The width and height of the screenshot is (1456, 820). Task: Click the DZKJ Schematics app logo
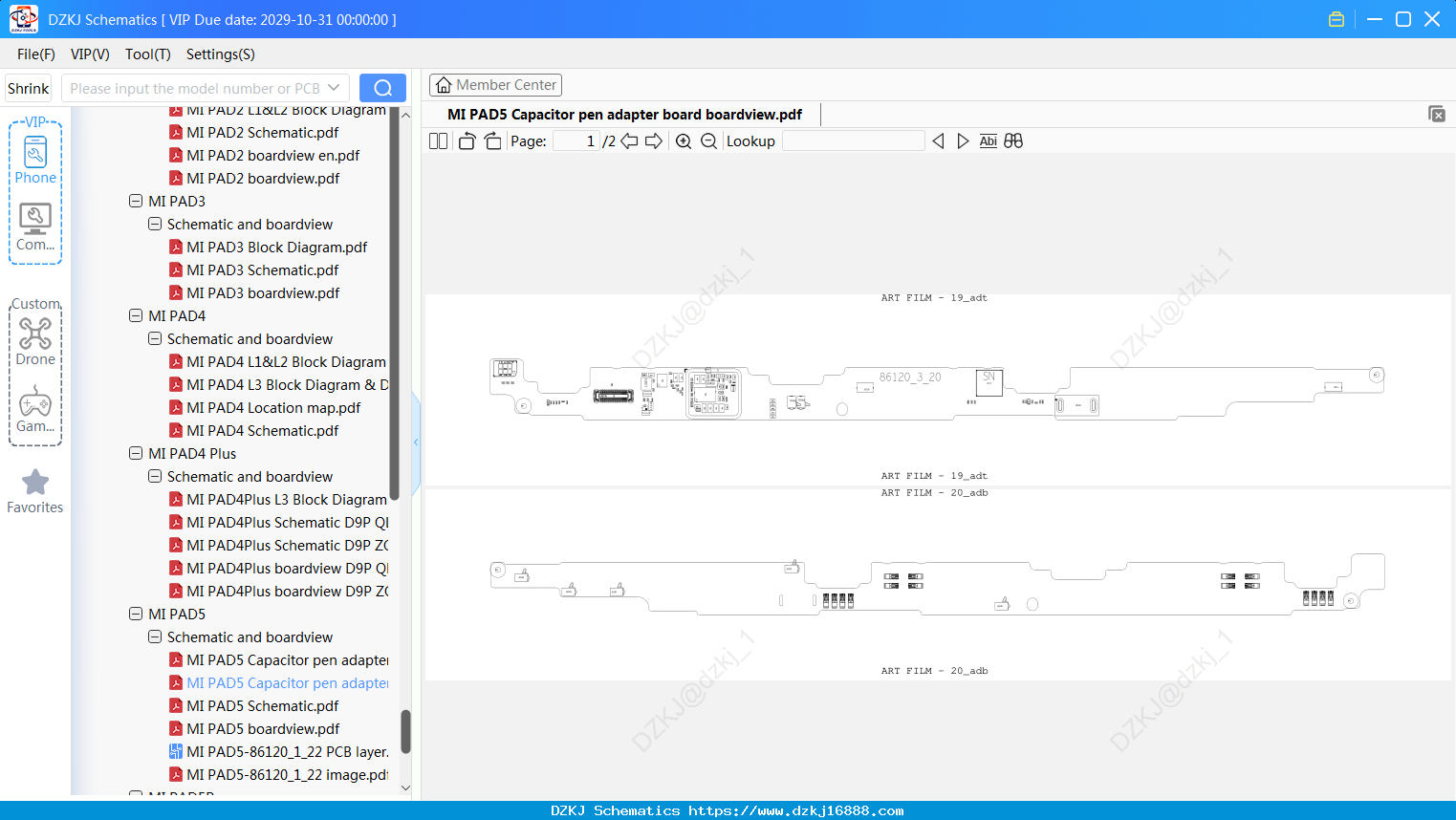pyautogui.click(x=23, y=19)
